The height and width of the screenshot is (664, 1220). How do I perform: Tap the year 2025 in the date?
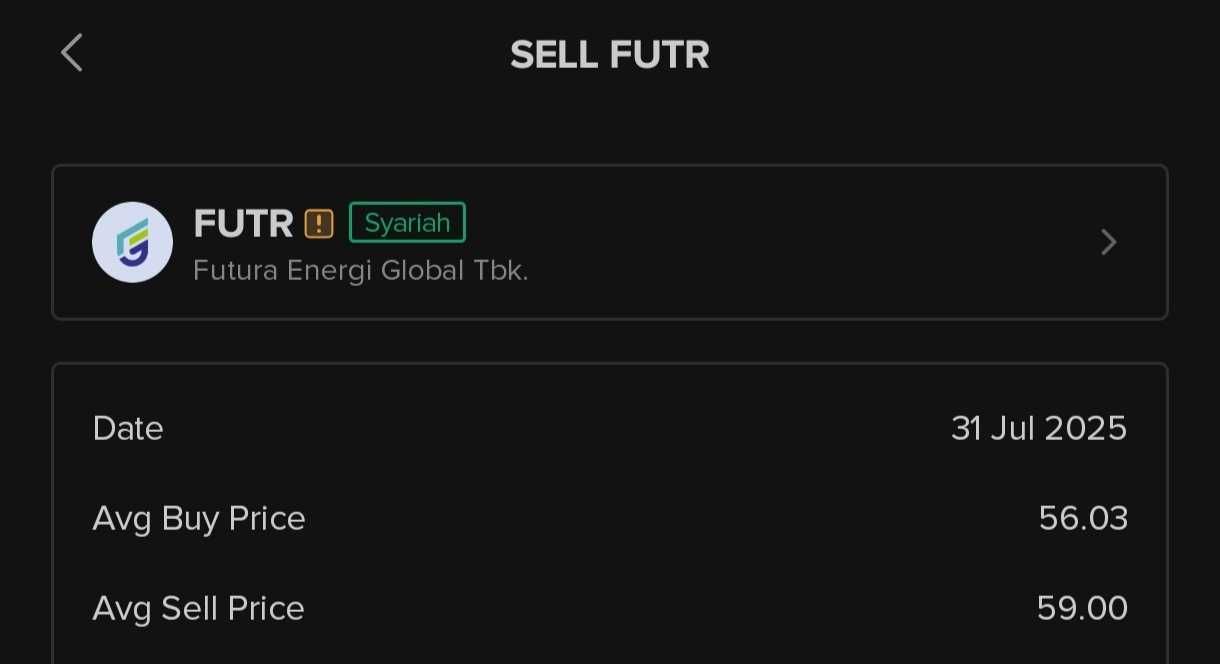[x=1086, y=428]
